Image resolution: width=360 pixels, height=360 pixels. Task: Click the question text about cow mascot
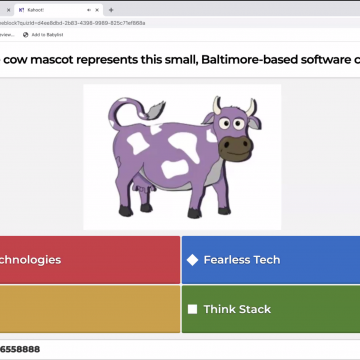(180, 60)
